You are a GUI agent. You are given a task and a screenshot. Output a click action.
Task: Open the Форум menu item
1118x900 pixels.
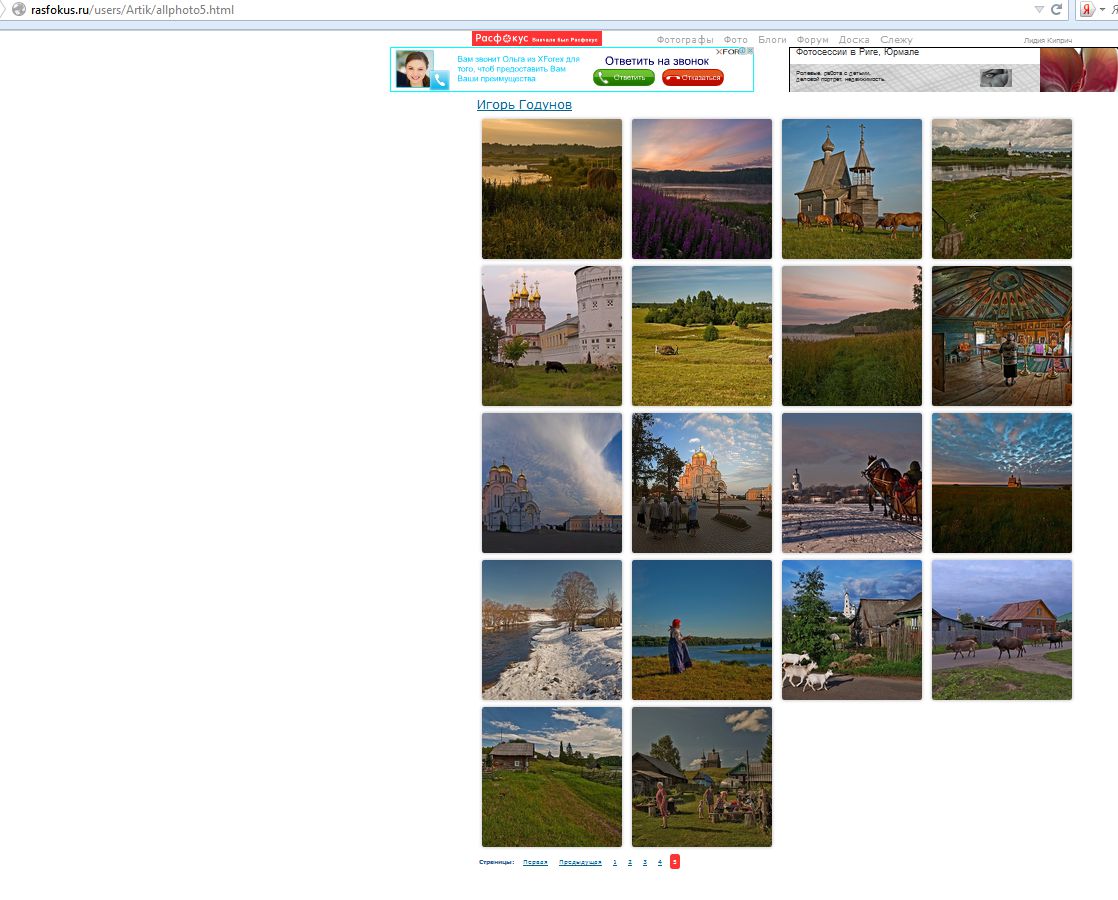[x=812, y=40]
